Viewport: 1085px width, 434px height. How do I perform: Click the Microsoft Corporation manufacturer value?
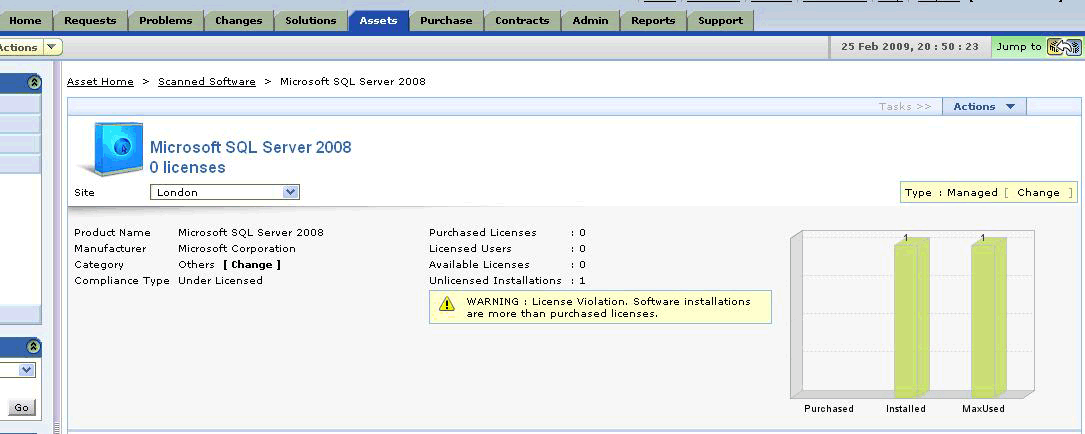(237, 248)
